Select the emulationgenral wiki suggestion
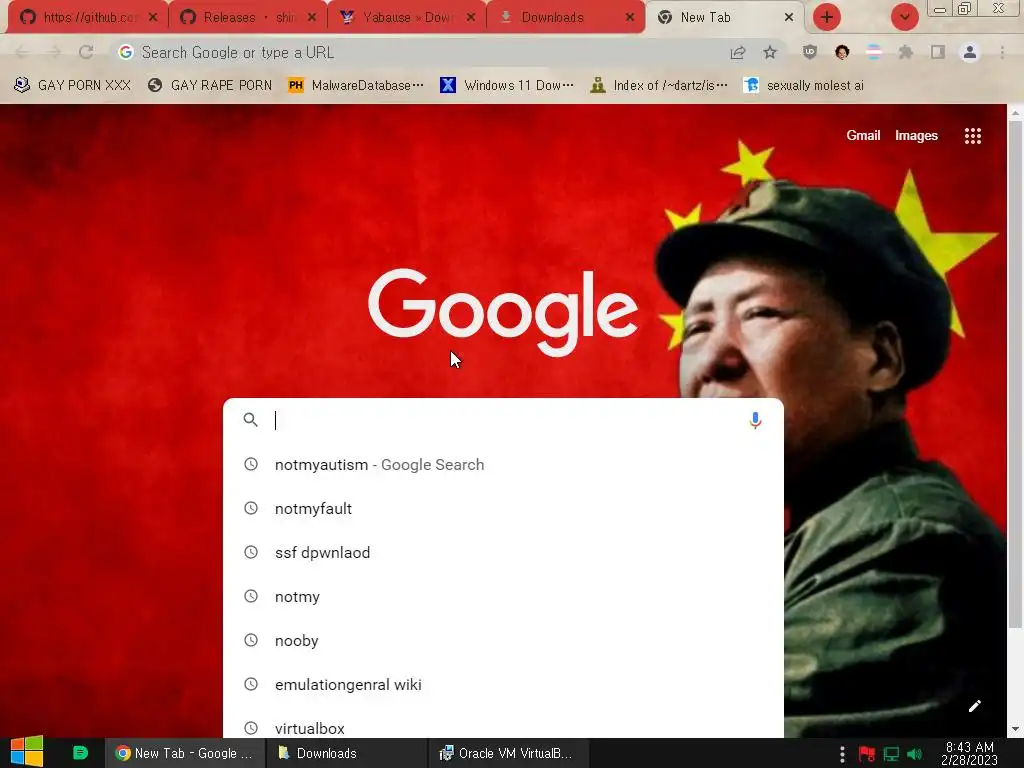The width and height of the screenshot is (1024, 768). tap(503, 684)
